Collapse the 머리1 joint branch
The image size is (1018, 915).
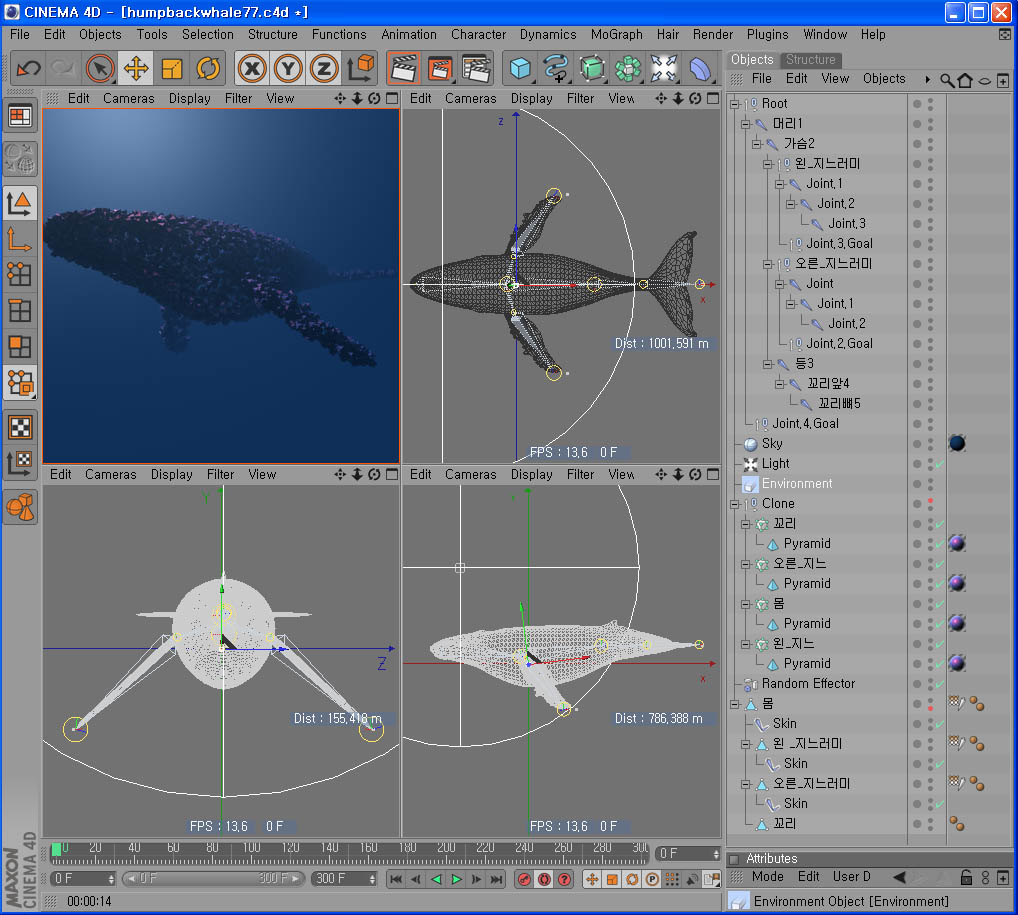click(x=746, y=124)
